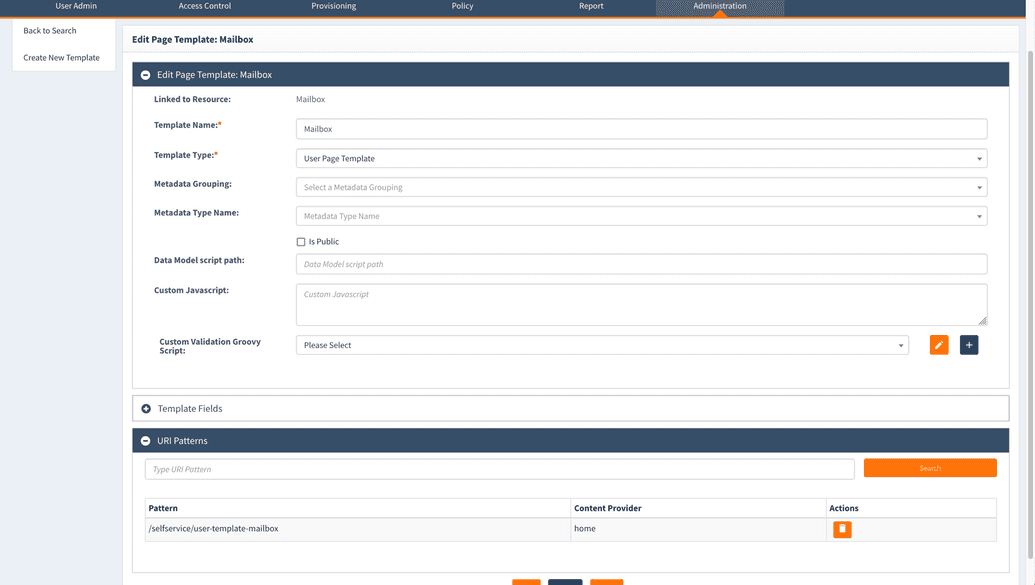Open the Provisioning menu
This screenshot has height=585, width=1035.
pyautogui.click(x=333, y=6)
